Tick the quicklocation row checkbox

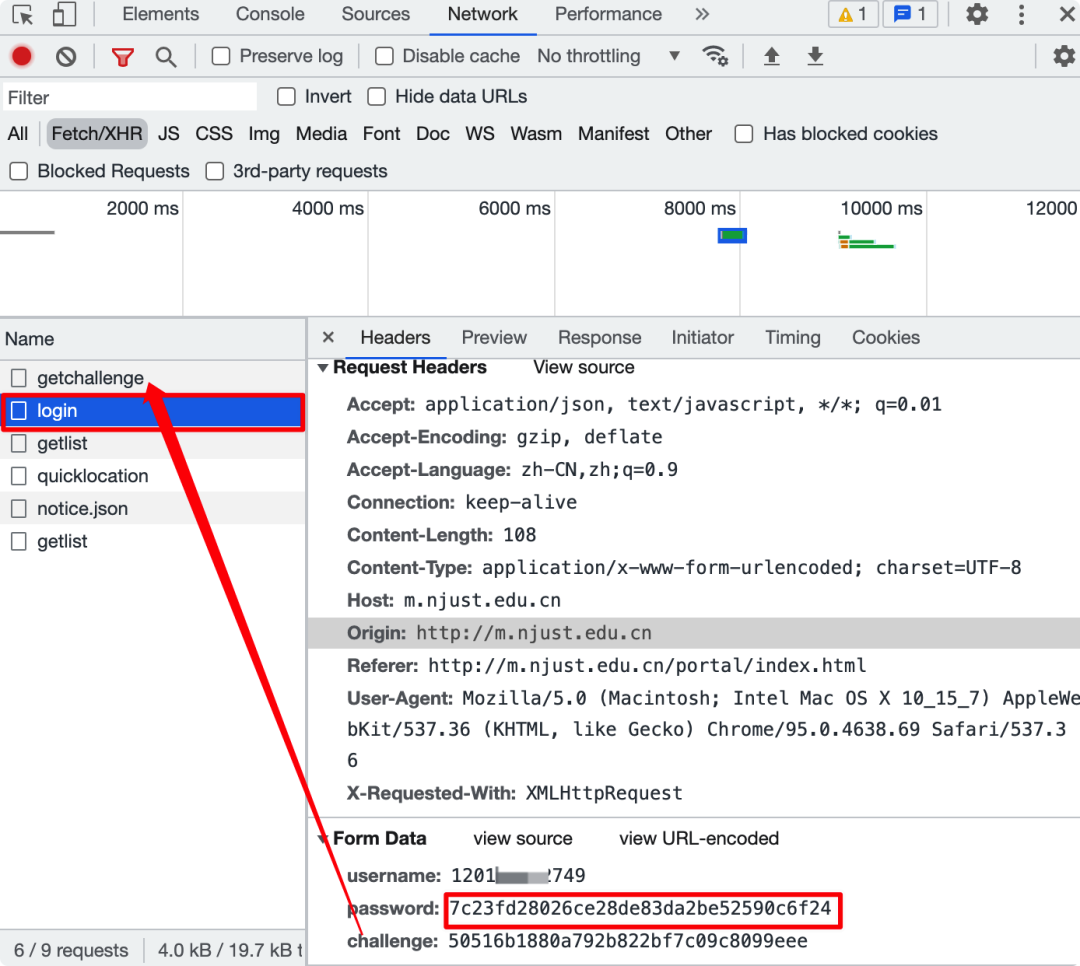point(19,476)
